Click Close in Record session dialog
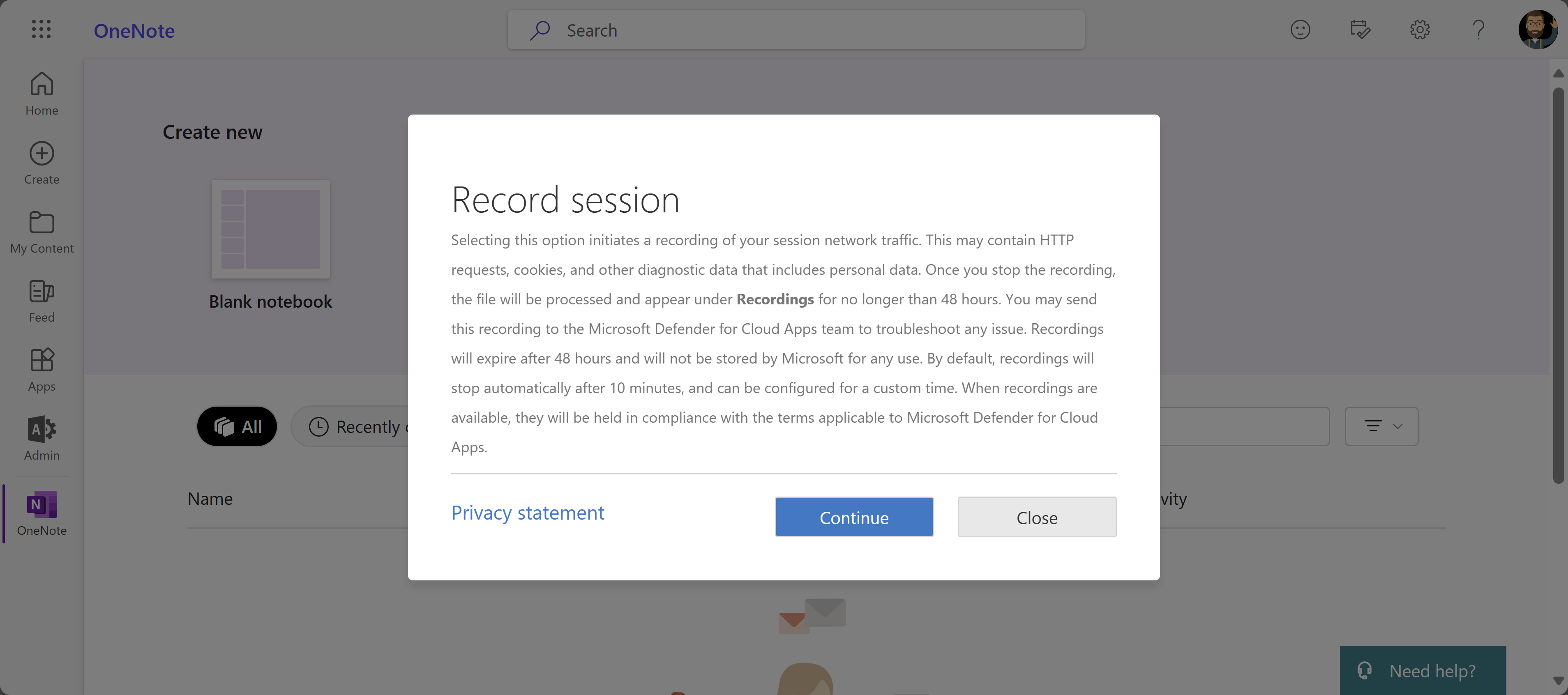 click(1037, 517)
